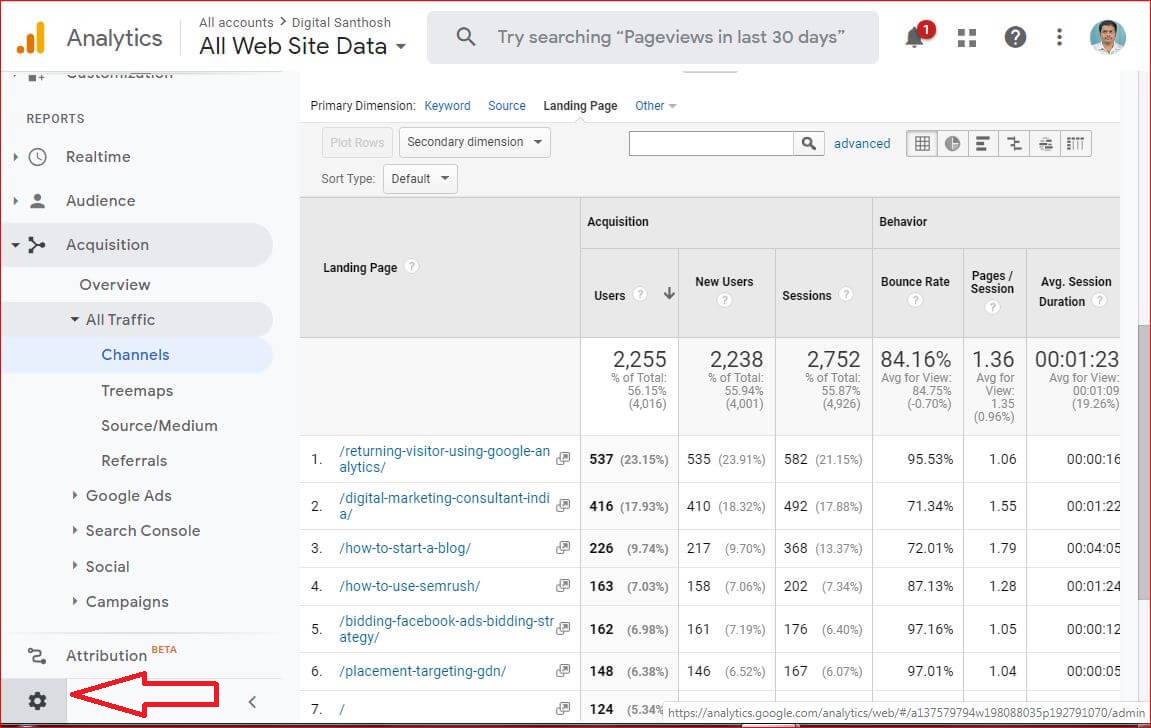Click the advanced filter link

tap(862, 144)
